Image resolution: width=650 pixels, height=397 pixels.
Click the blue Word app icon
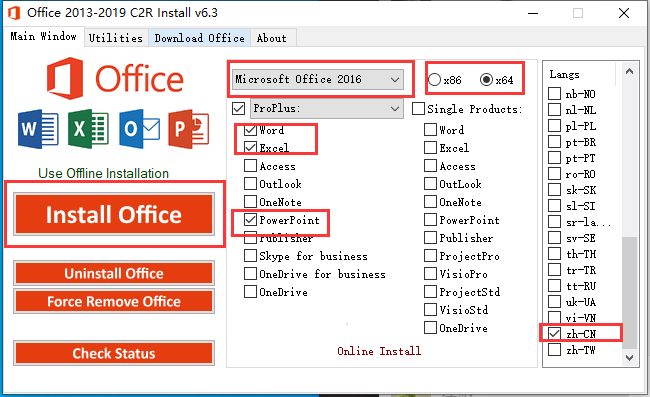click(x=38, y=129)
